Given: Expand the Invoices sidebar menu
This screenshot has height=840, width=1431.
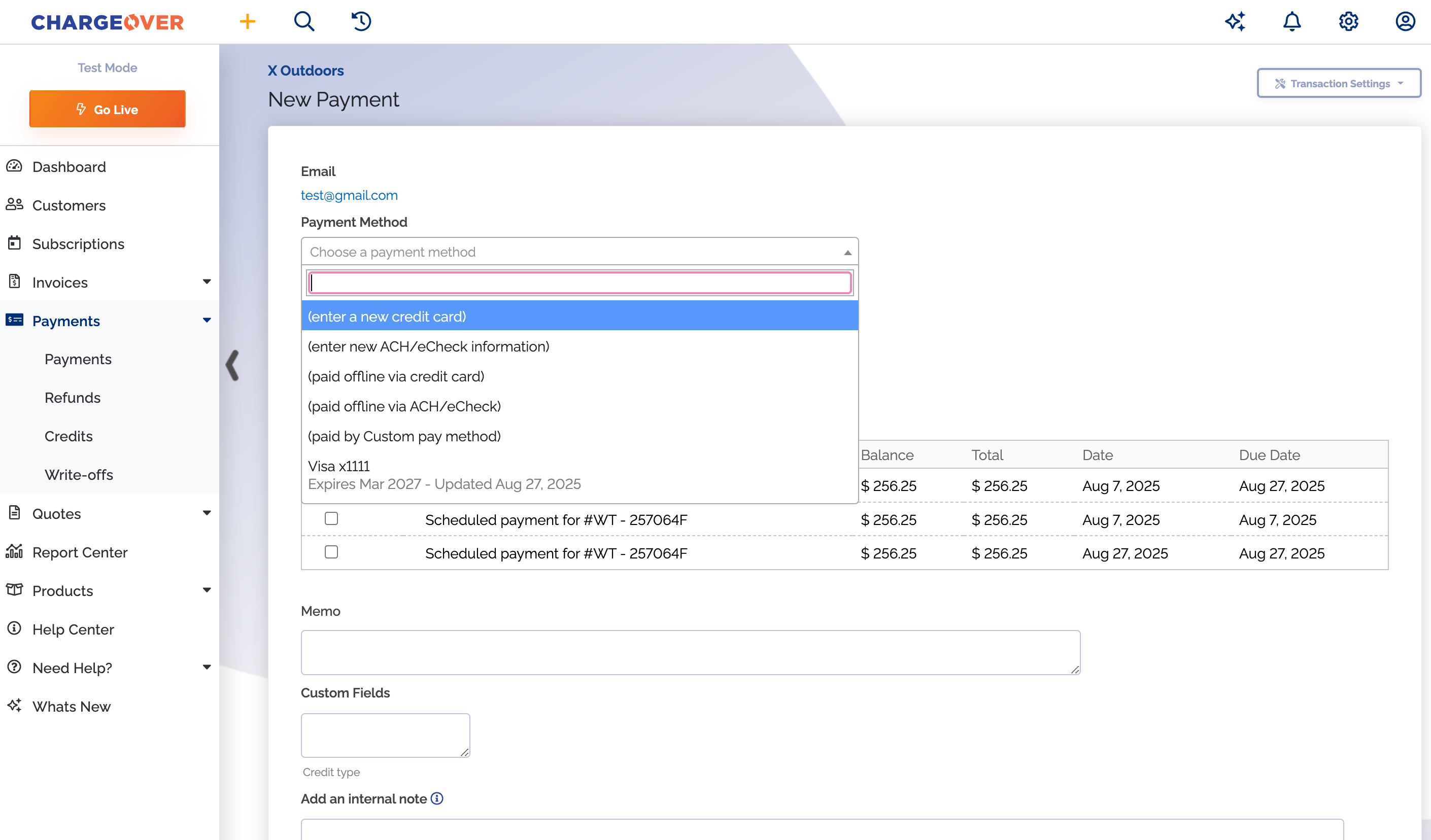Looking at the screenshot, I should point(207,282).
